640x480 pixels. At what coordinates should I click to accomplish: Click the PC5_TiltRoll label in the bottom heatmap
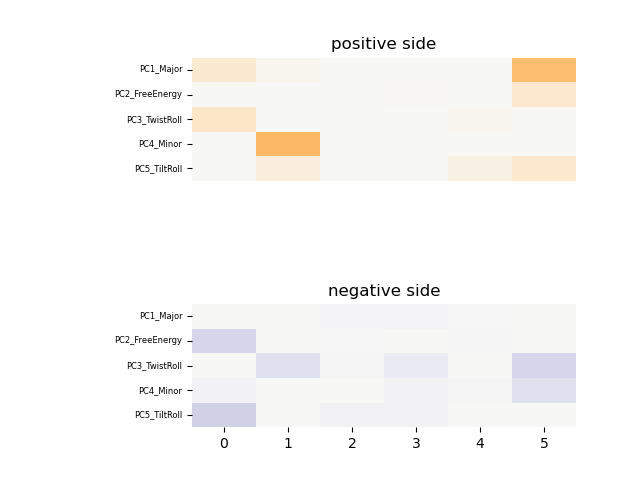158,415
